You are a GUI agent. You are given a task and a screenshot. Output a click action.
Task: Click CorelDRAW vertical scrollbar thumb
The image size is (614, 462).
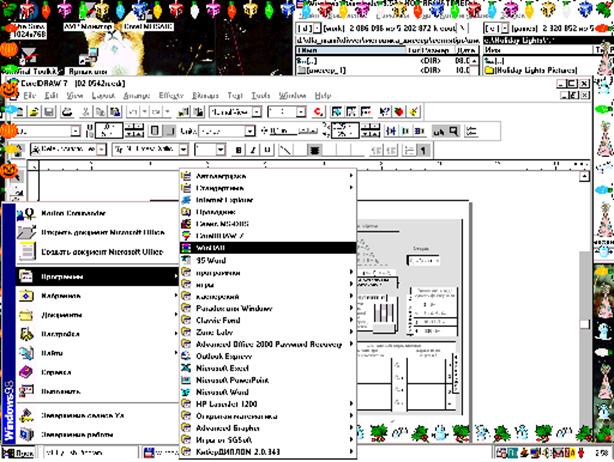click(x=585, y=324)
